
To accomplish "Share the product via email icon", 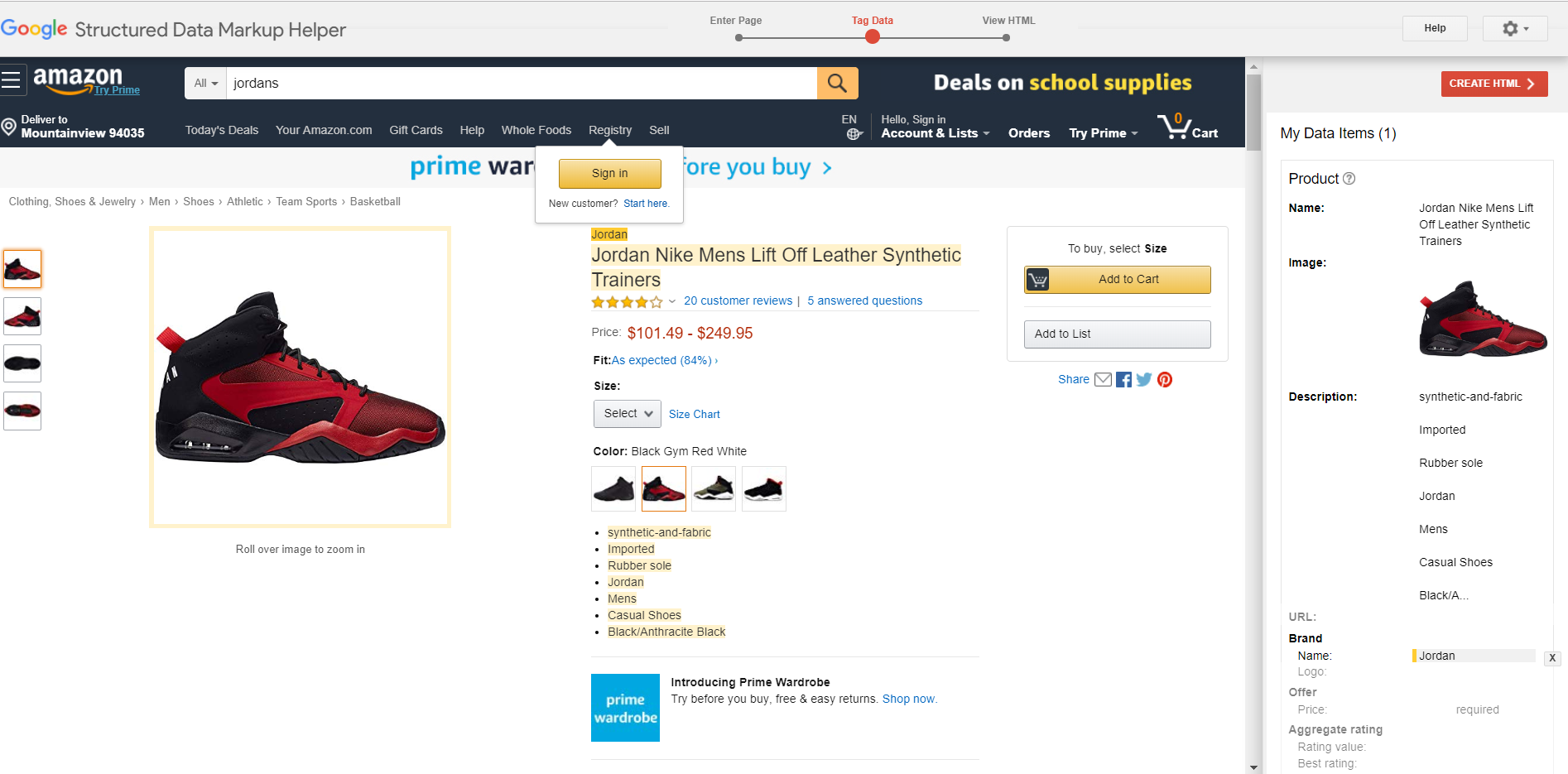I will [x=1103, y=380].
